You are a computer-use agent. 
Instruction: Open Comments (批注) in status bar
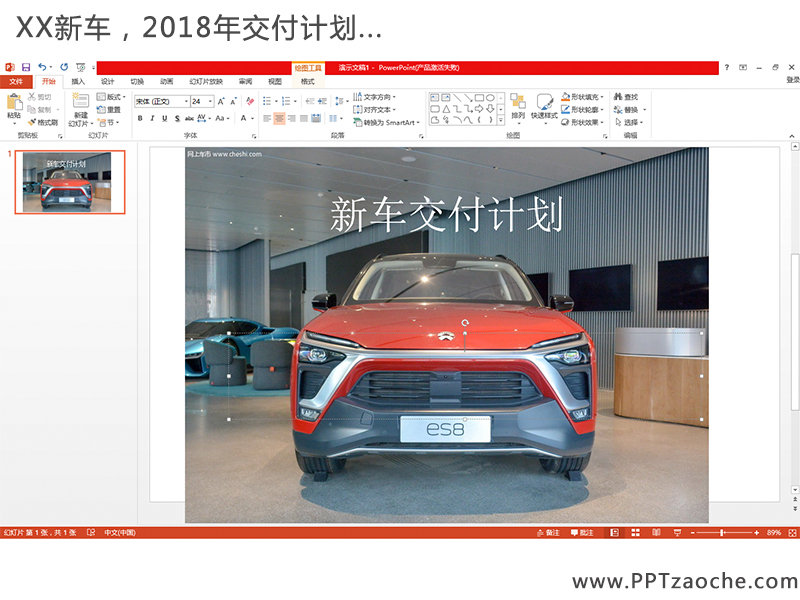tap(582, 533)
